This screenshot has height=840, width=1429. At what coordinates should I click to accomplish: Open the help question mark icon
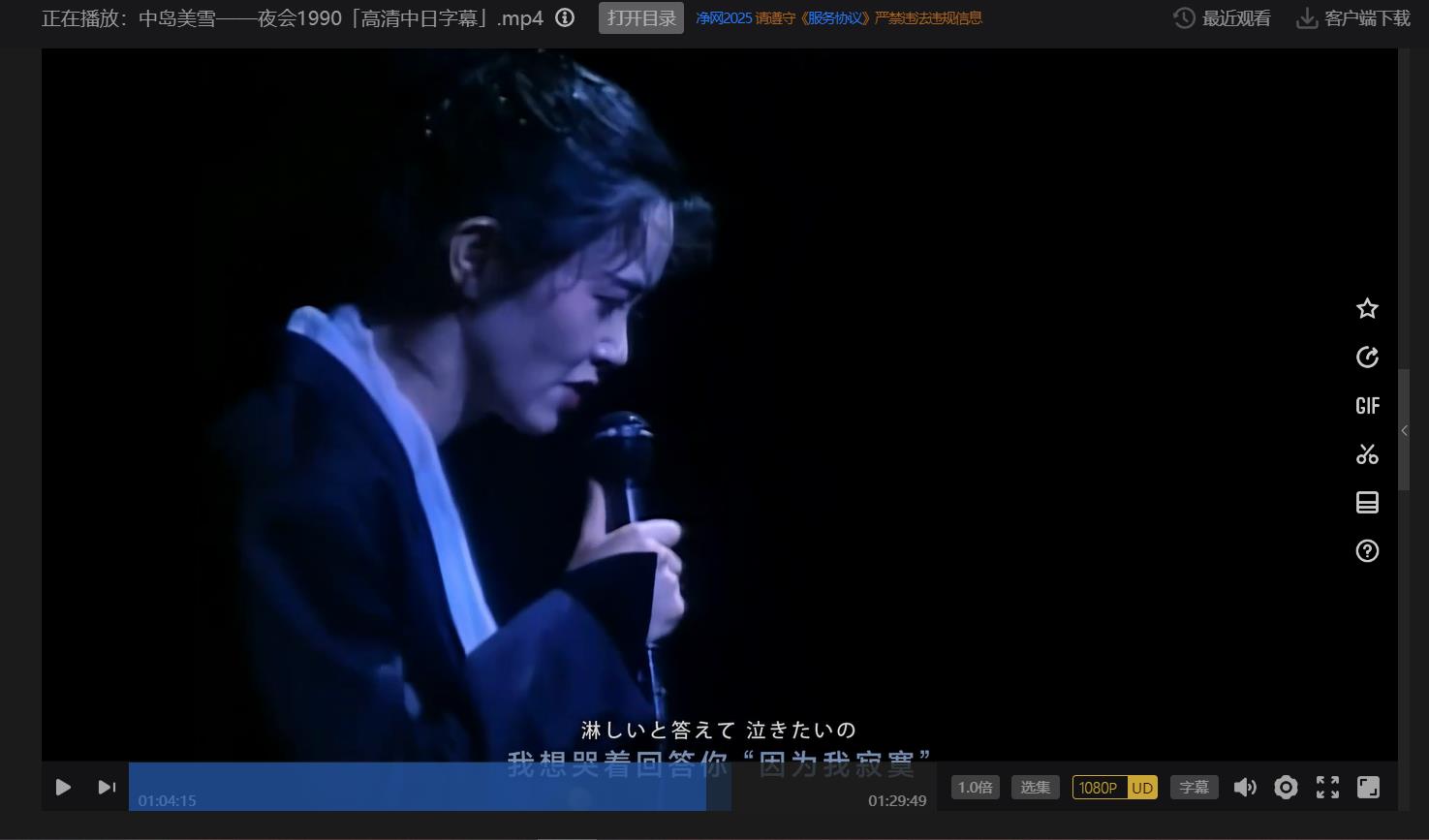tap(1367, 550)
